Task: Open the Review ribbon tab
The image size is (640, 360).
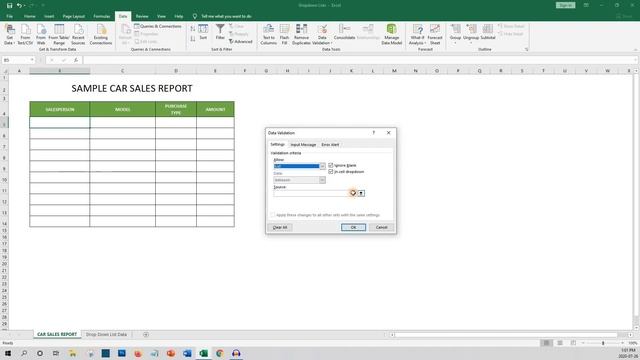Action: pos(142,16)
